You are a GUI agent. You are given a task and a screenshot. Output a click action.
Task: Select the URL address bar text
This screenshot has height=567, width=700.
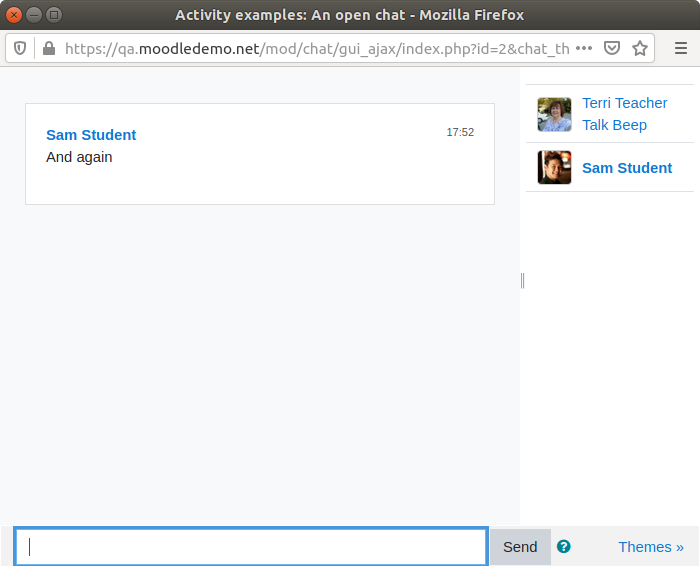pos(317,48)
